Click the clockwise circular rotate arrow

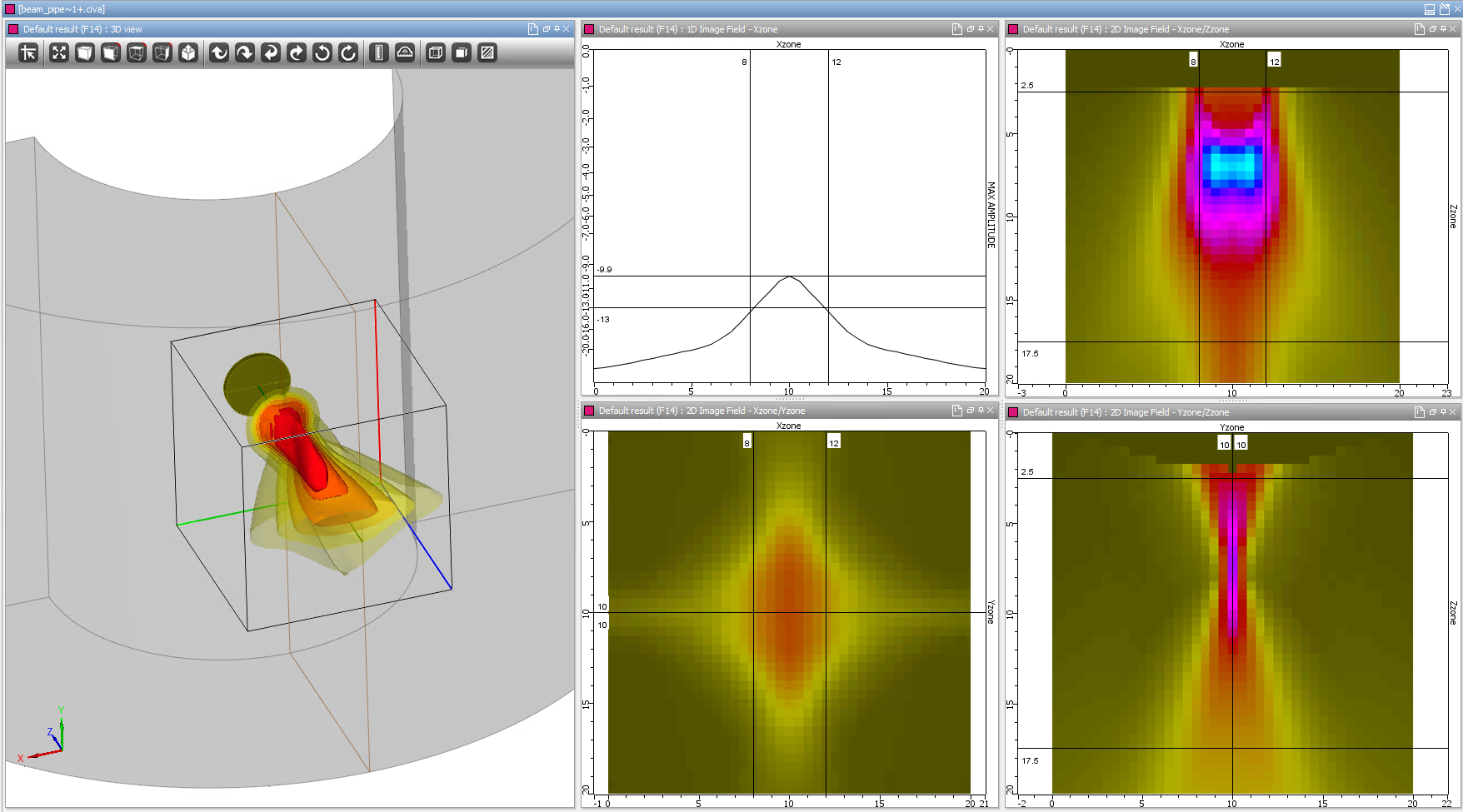point(348,53)
